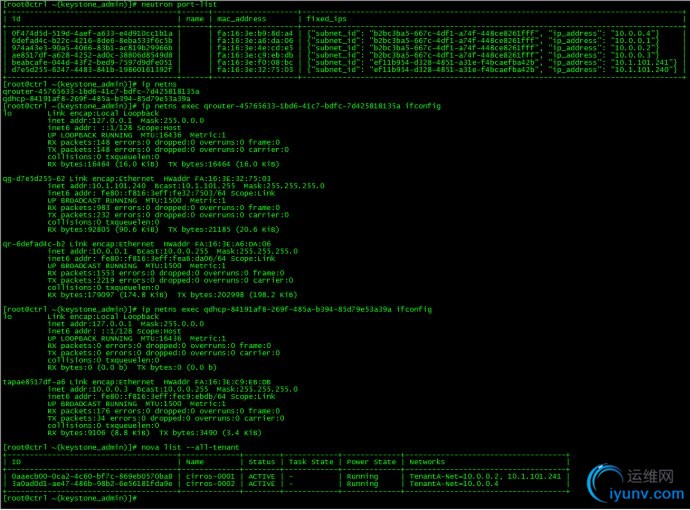Click 'RX bytes:179097 (174.8 KiB)' text
Image resolution: width=690 pixels, height=510 pixels.
[108, 295]
